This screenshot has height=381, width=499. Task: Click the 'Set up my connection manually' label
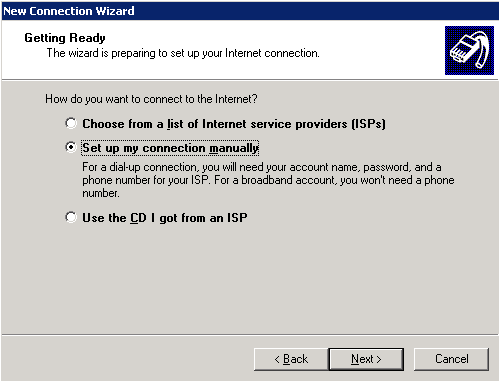[x=170, y=148]
